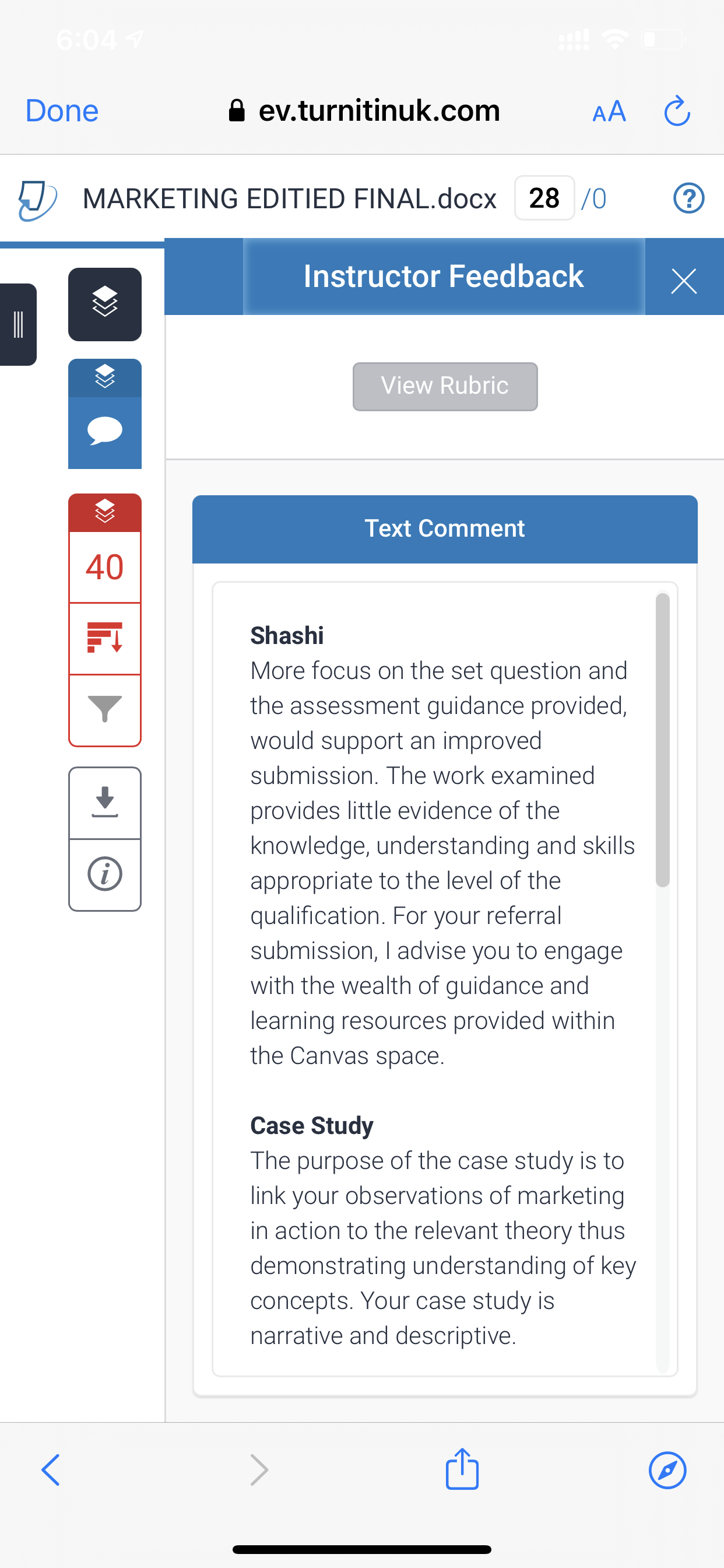Reload the ev.turnitinuk.com page
The height and width of the screenshot is (1568, 724).
[677, 111]
